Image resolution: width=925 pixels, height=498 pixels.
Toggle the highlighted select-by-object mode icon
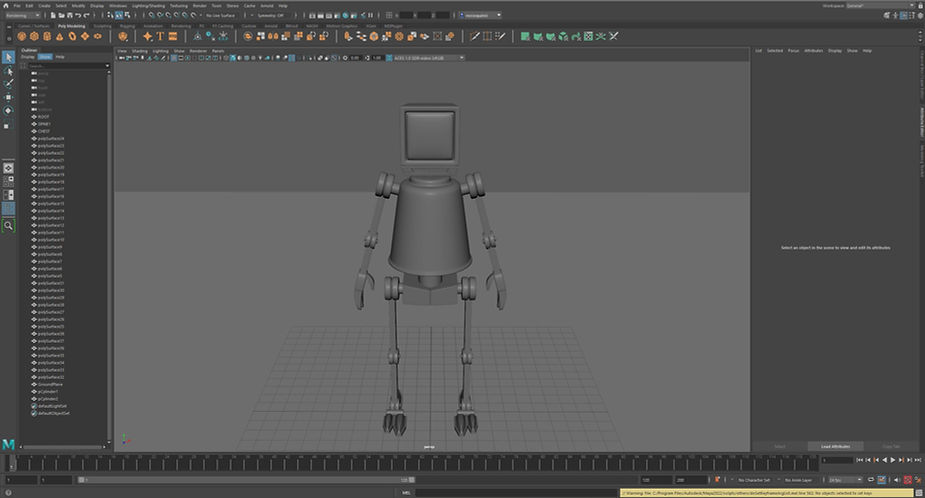point(119,15)
